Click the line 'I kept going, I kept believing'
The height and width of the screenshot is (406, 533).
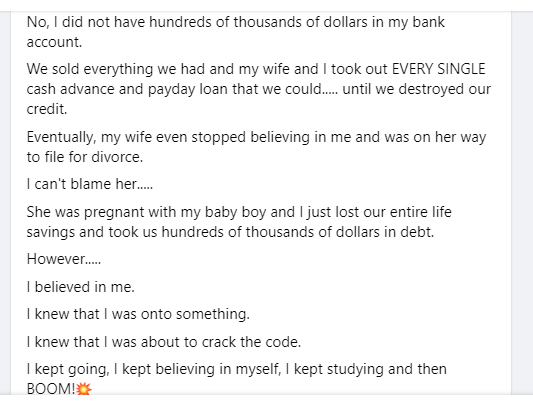tap(237, 369)
